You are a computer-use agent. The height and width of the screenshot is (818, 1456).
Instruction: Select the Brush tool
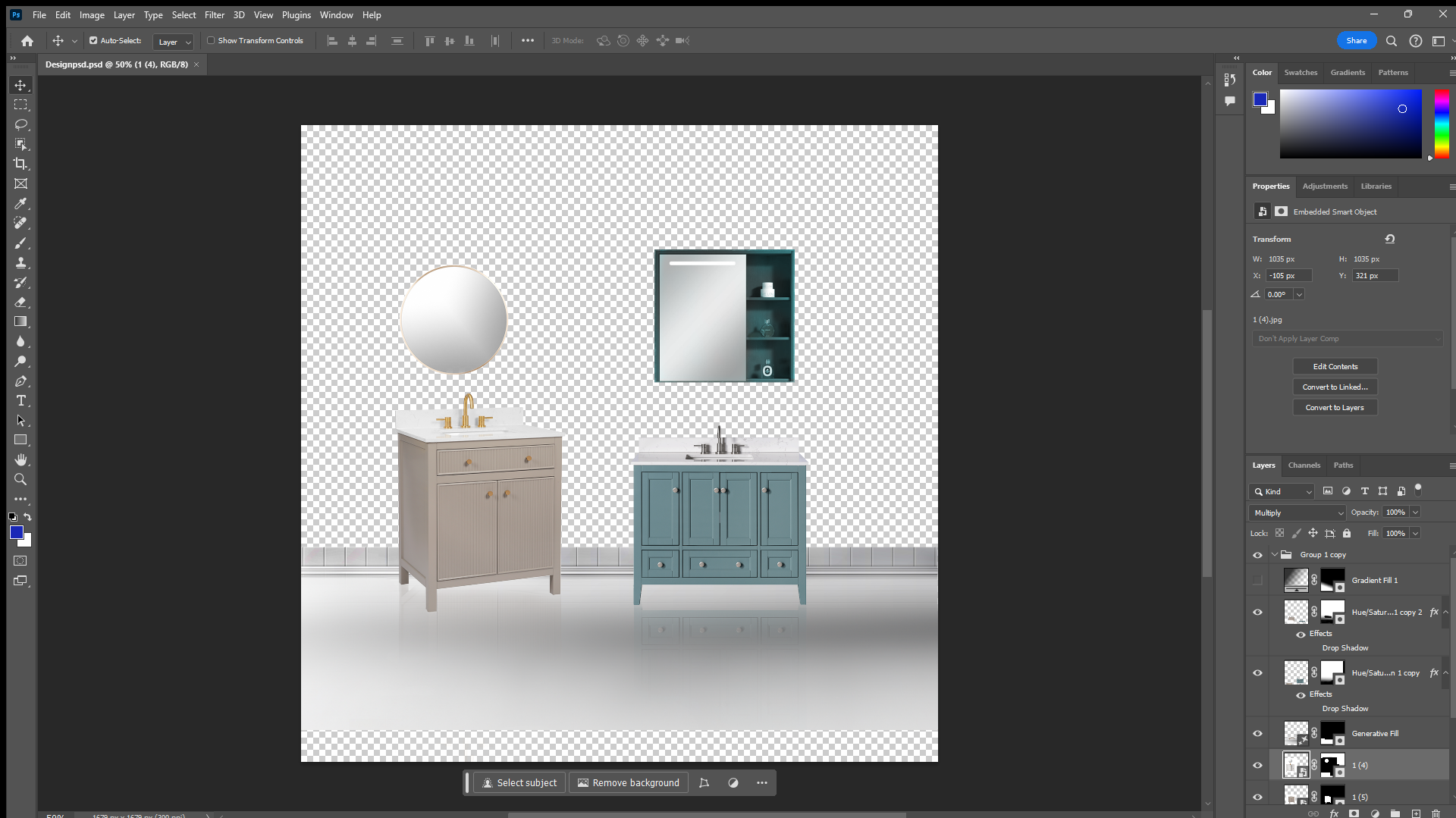[x=20, y=243]
